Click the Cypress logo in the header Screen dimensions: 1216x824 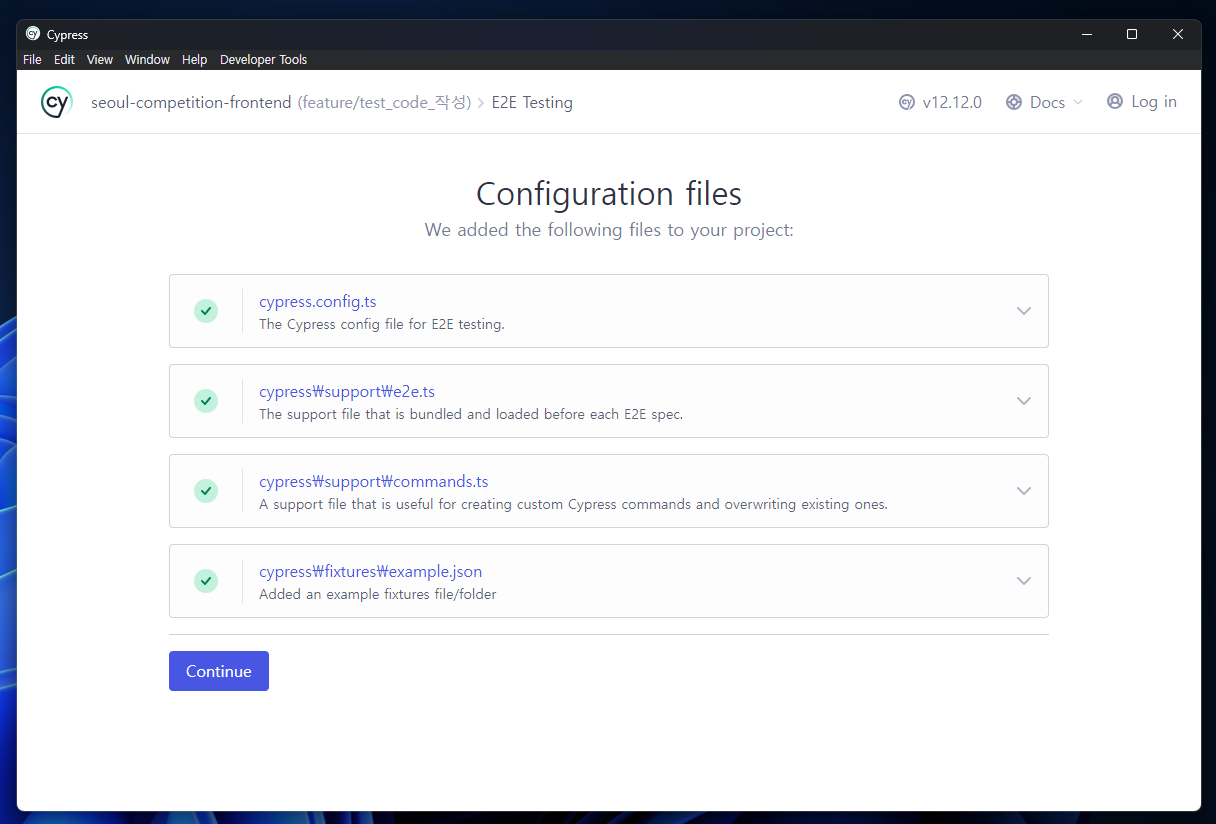56,102
